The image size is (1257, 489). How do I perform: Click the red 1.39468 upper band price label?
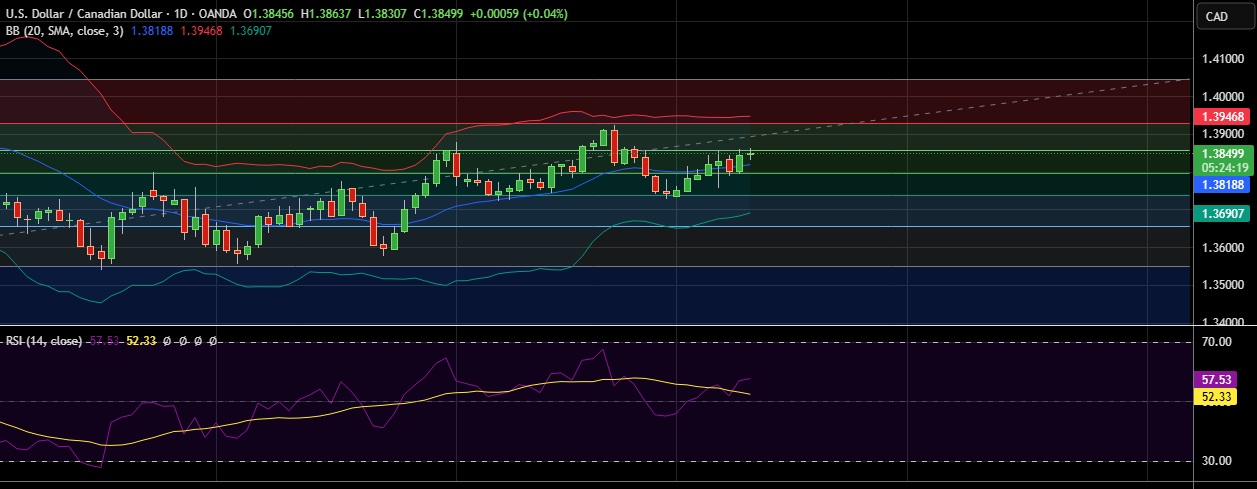pos(1222,117)
